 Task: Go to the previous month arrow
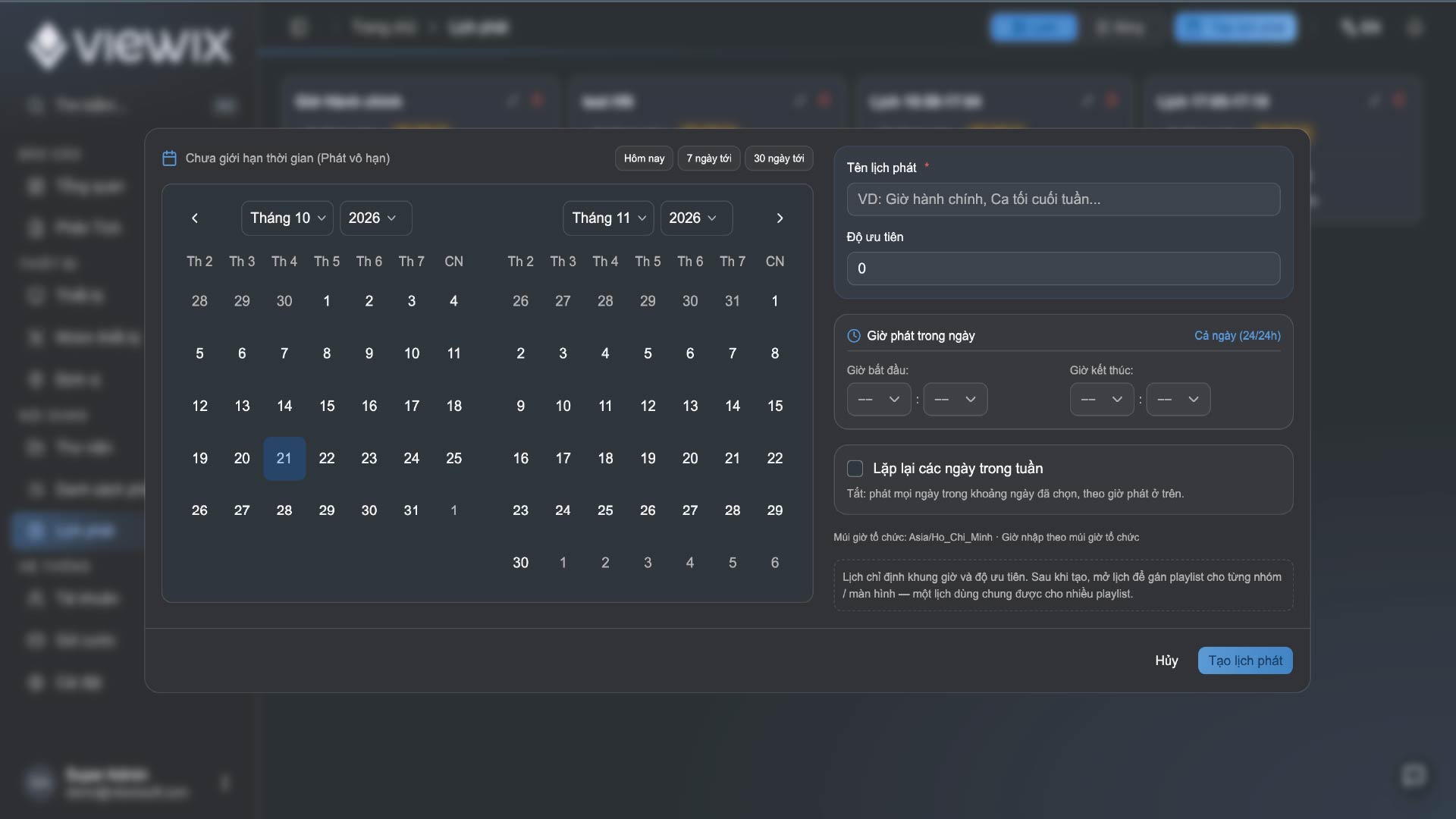[x=195, y=218]
